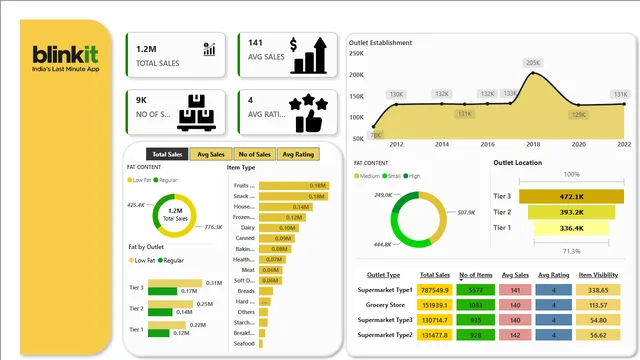Screen dimensions: 640x360
Task: Select the Snack bar in Item Type chart
Action: click(293, 196)
